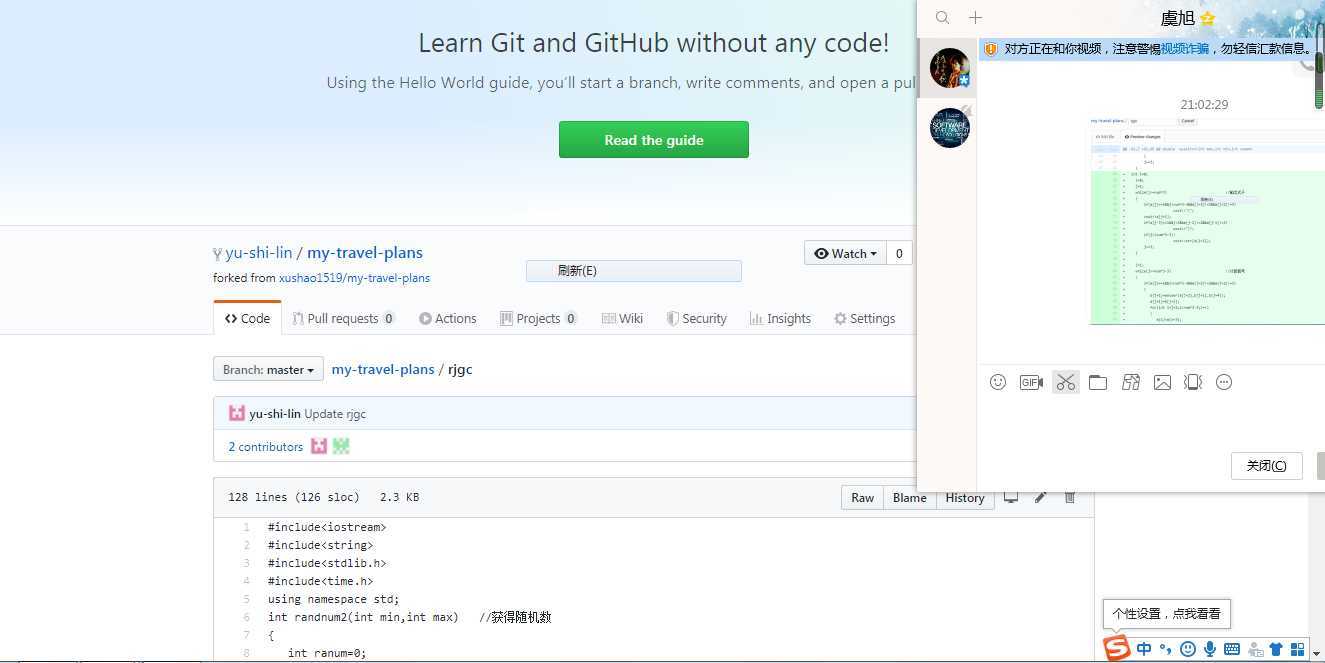Image resolution: width=1325 pixels, height=663 pixels.
Task: Select the first chat contact avatar
Action: point(949,68)
